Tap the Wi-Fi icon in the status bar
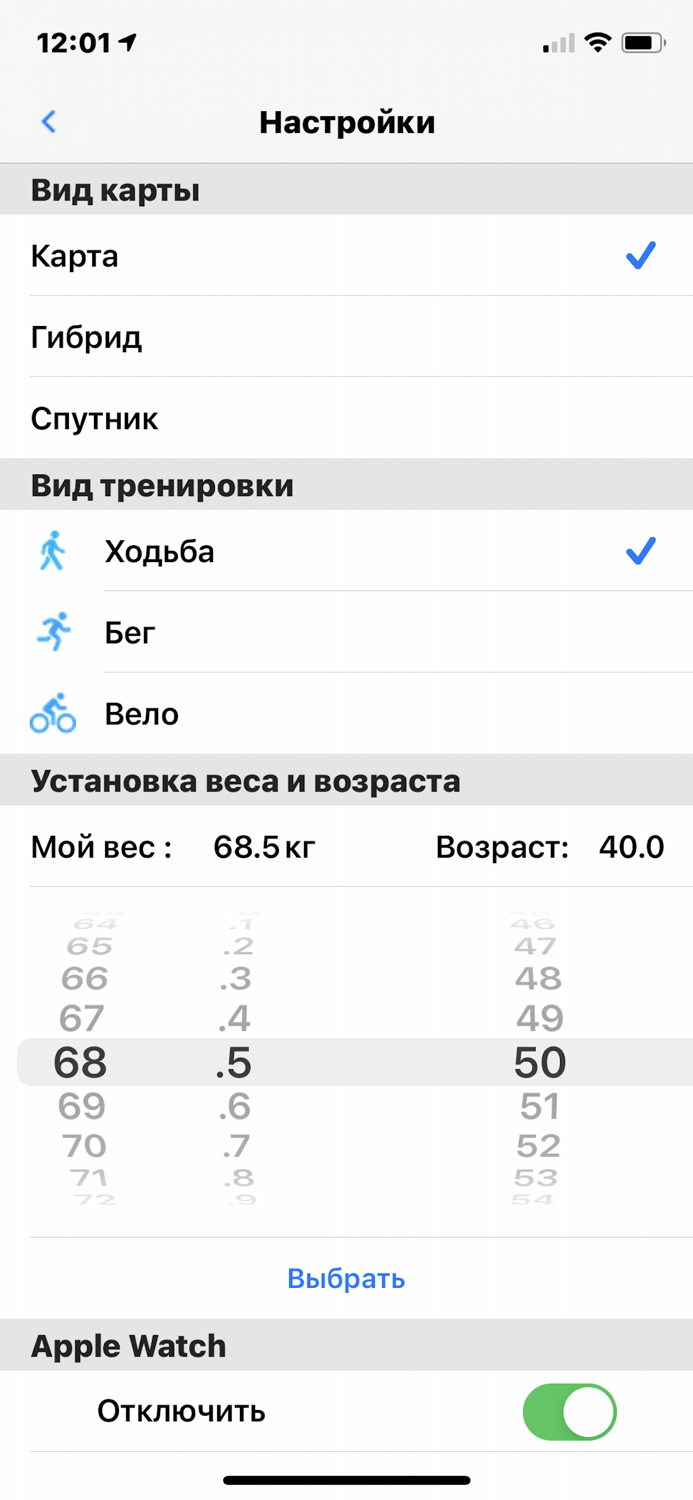The image size is (693, 1500). [x=598, y=42]
